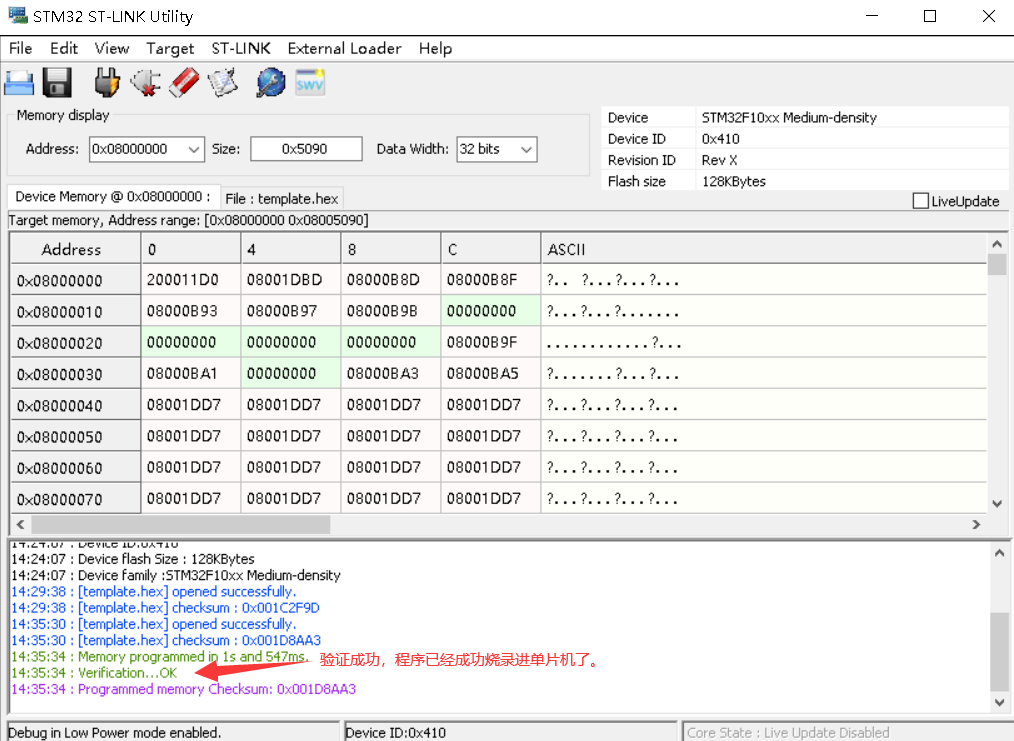Open the ST-LINK menu
Image resolution: width=1014 pixels, height=741 pixels.
[241, 48]
